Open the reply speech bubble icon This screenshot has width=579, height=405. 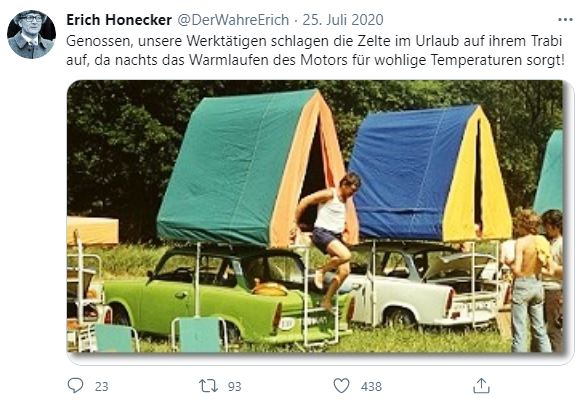[75, 385]
